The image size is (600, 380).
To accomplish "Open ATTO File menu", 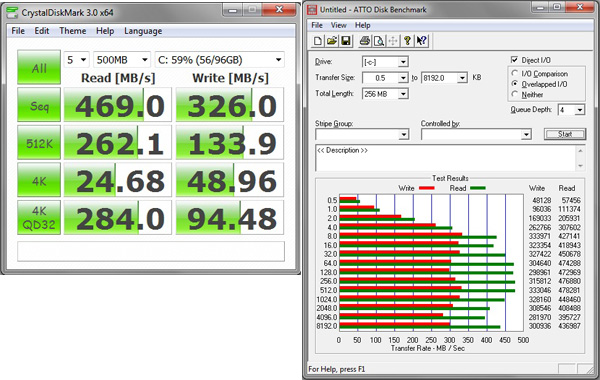I will (x=317, y=25).
